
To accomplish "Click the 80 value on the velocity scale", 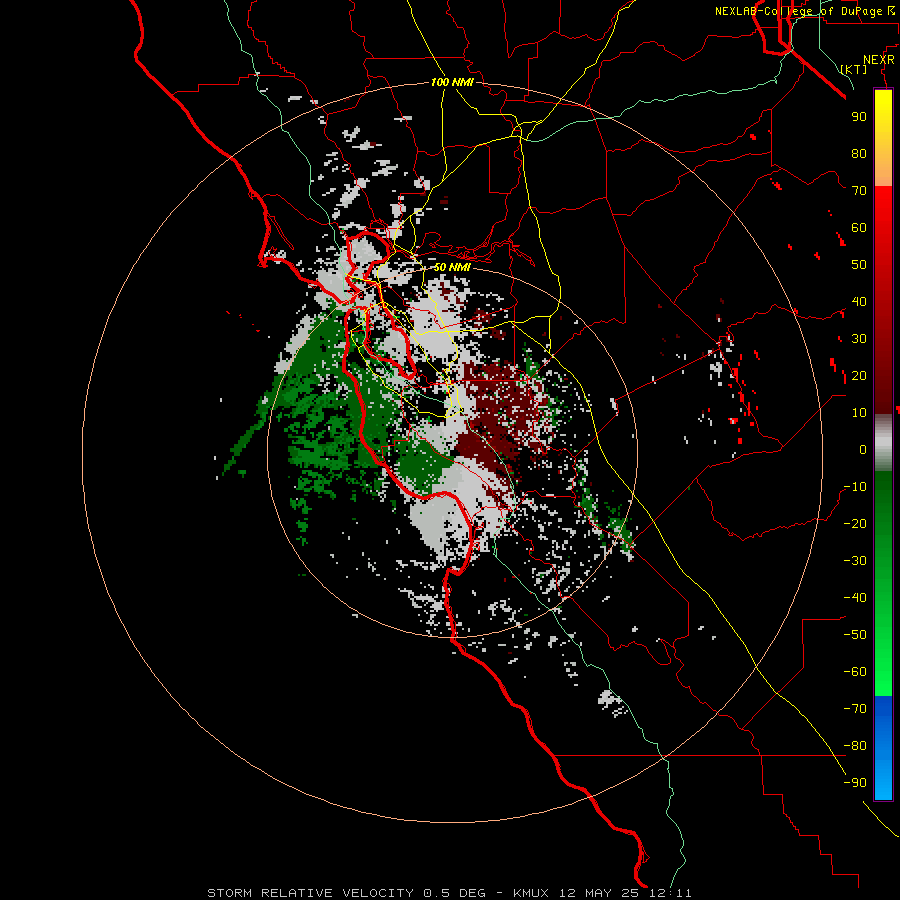I will [859, 154].
